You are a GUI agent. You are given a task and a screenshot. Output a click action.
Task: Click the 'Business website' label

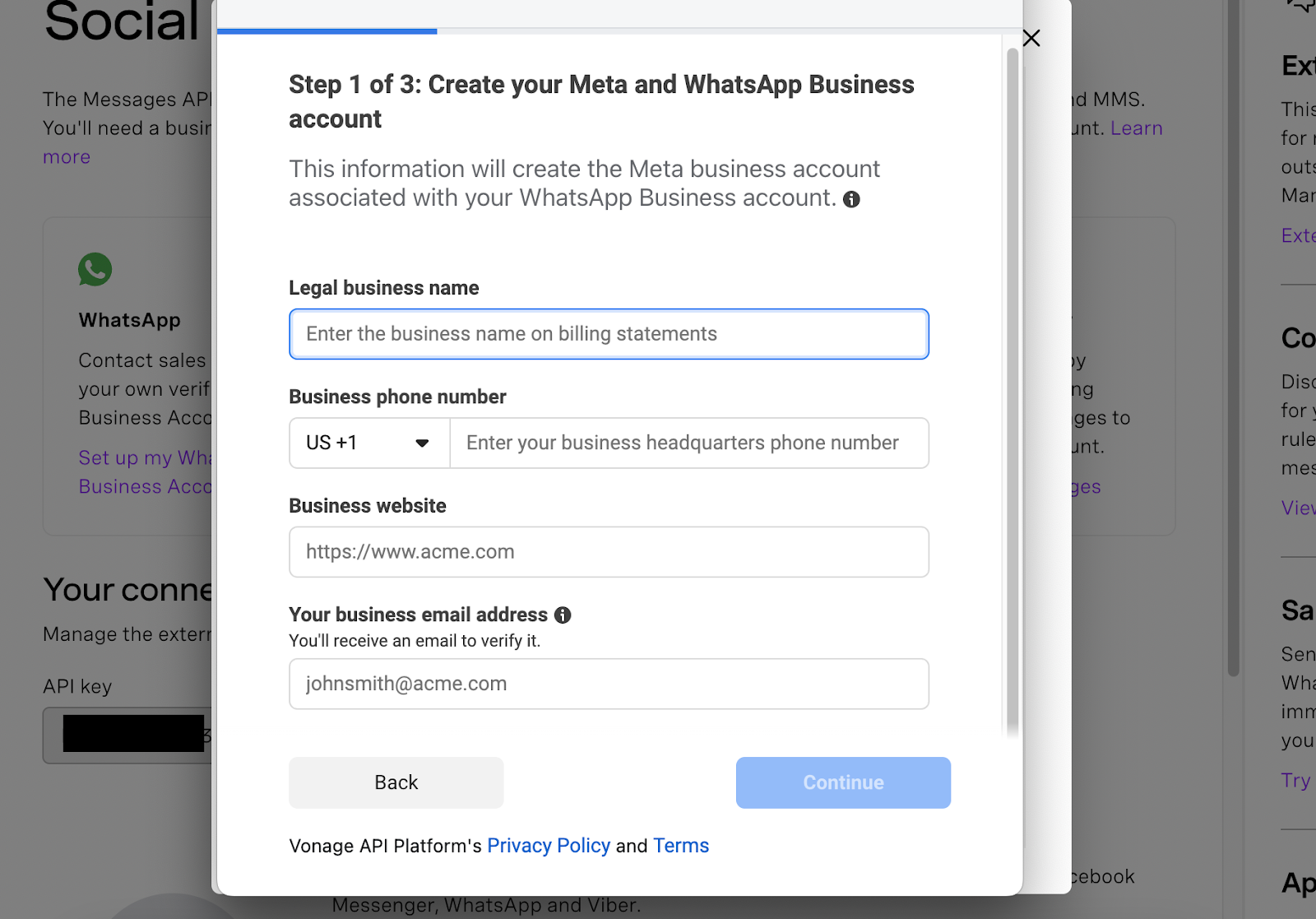368,506
